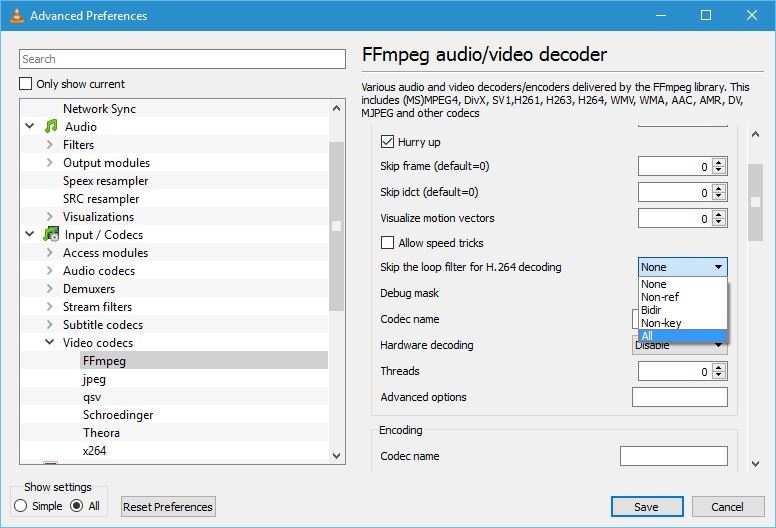Choose Bidir in the loop filter list
This screenshot has width=776, height=528.
(682, 310)
